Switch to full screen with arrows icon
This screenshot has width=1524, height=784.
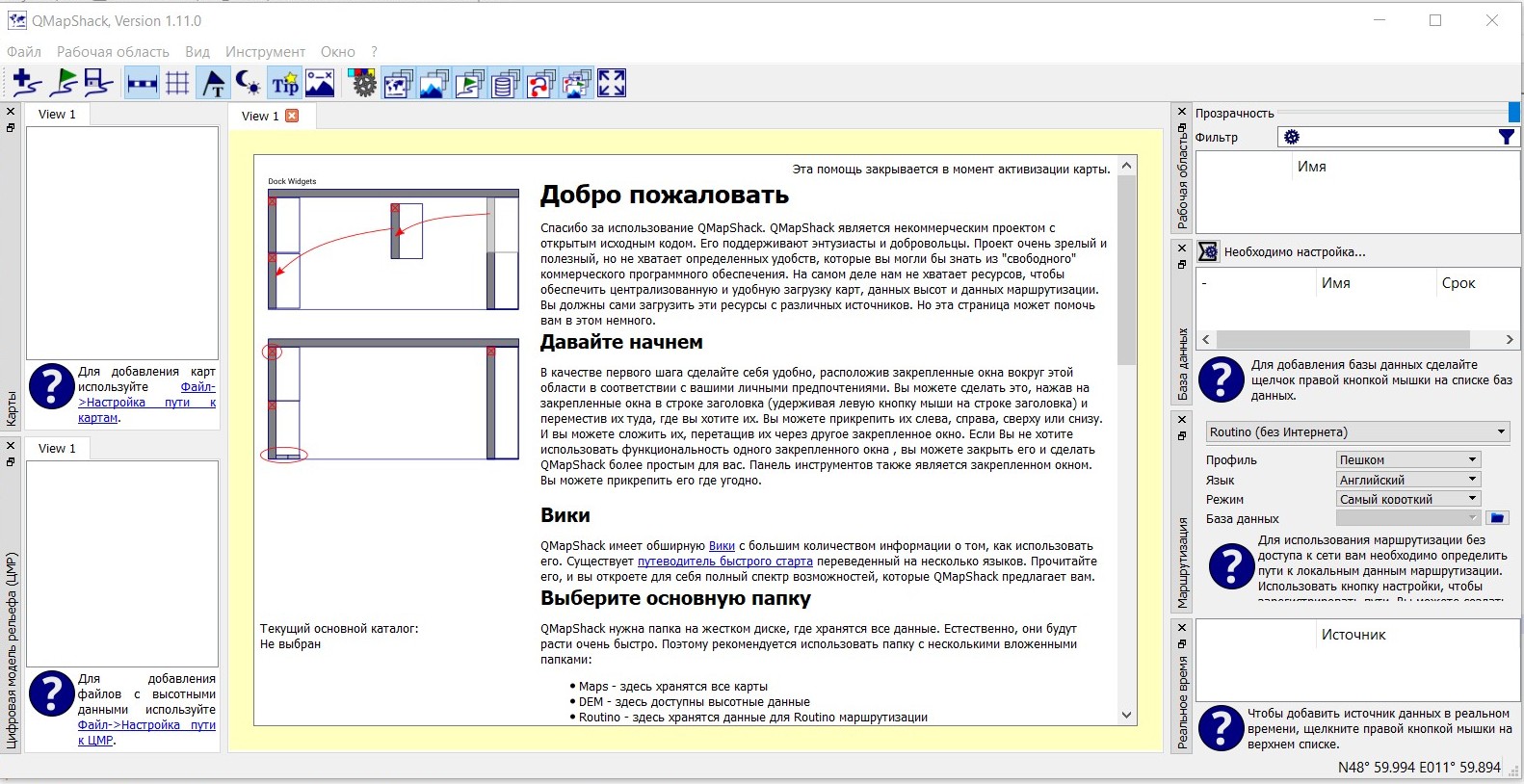(612, 84)
